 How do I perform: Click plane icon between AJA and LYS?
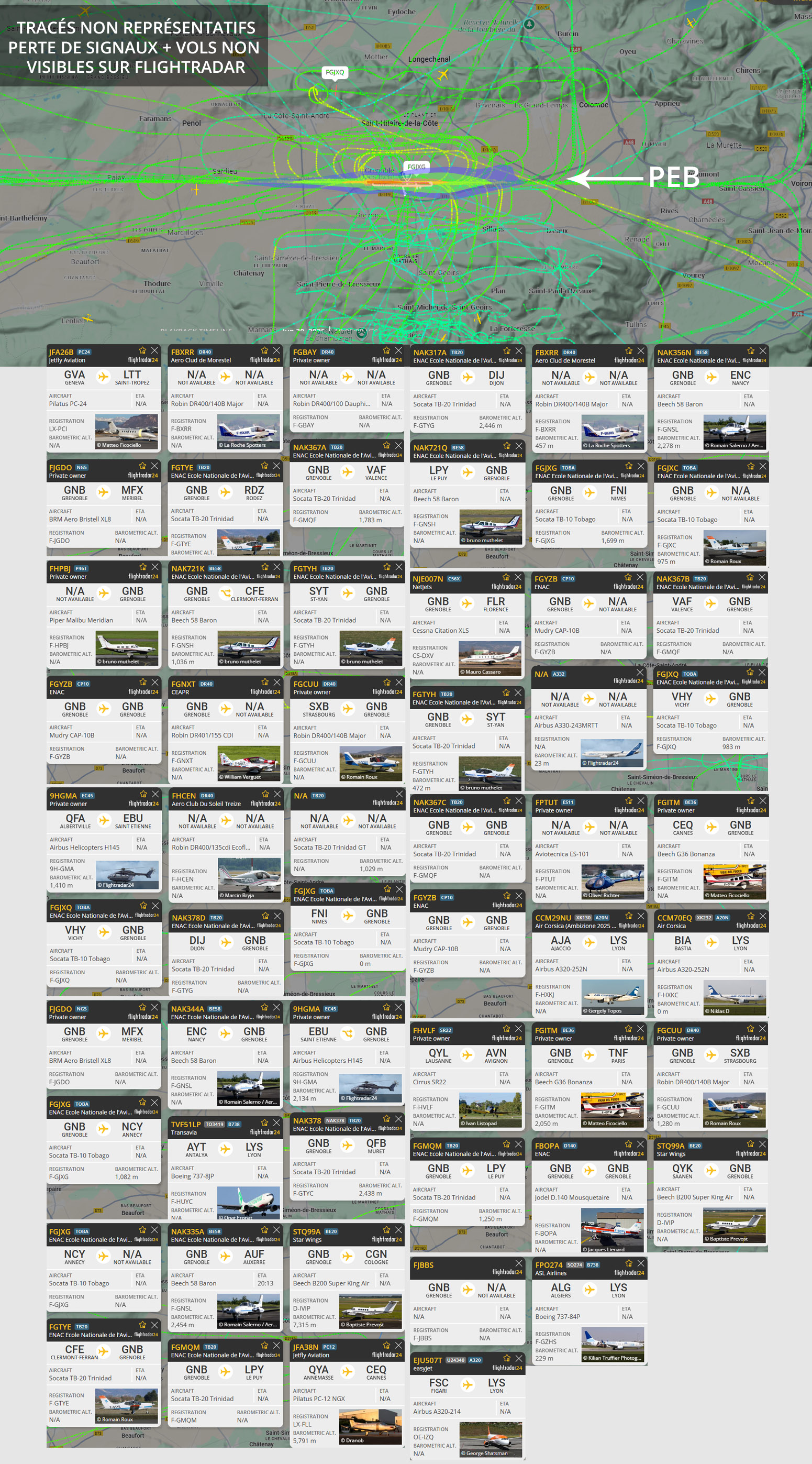click(x=589, y=942)
